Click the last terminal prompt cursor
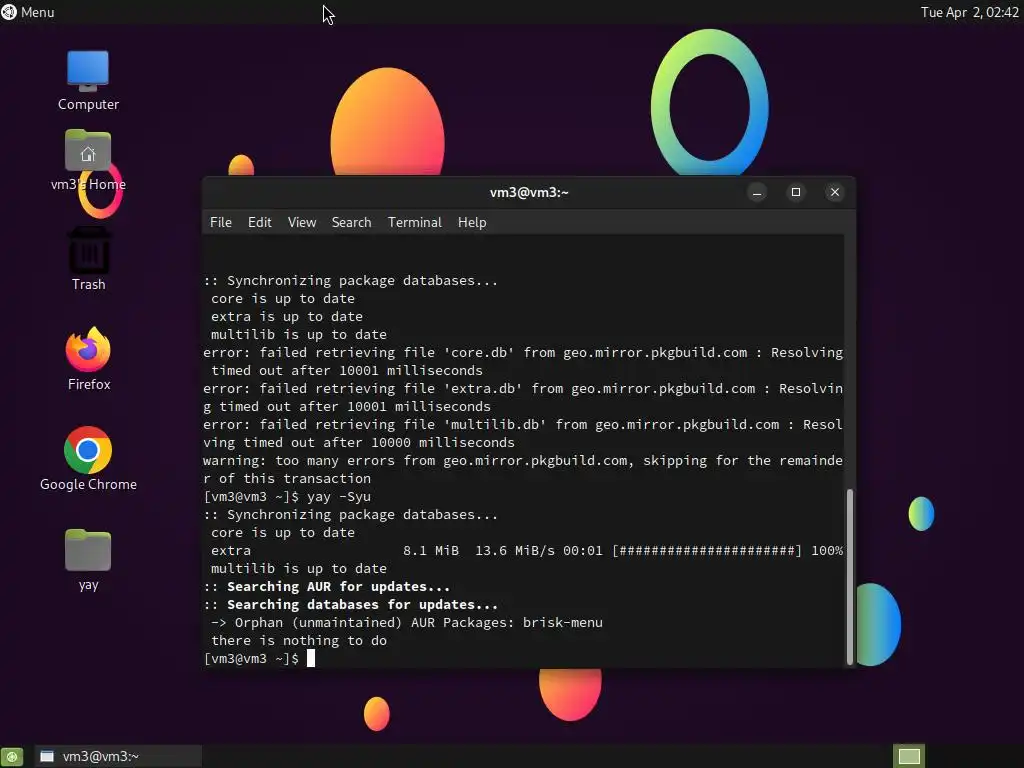This screenshot has height=768, width=1024. coord(311,658)
